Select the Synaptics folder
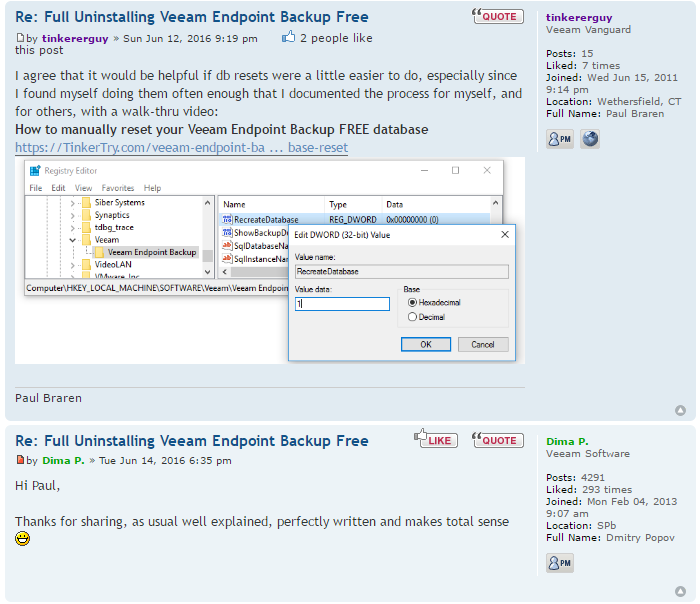The width and height of the screenshot is (700, 604). point(112,215)
